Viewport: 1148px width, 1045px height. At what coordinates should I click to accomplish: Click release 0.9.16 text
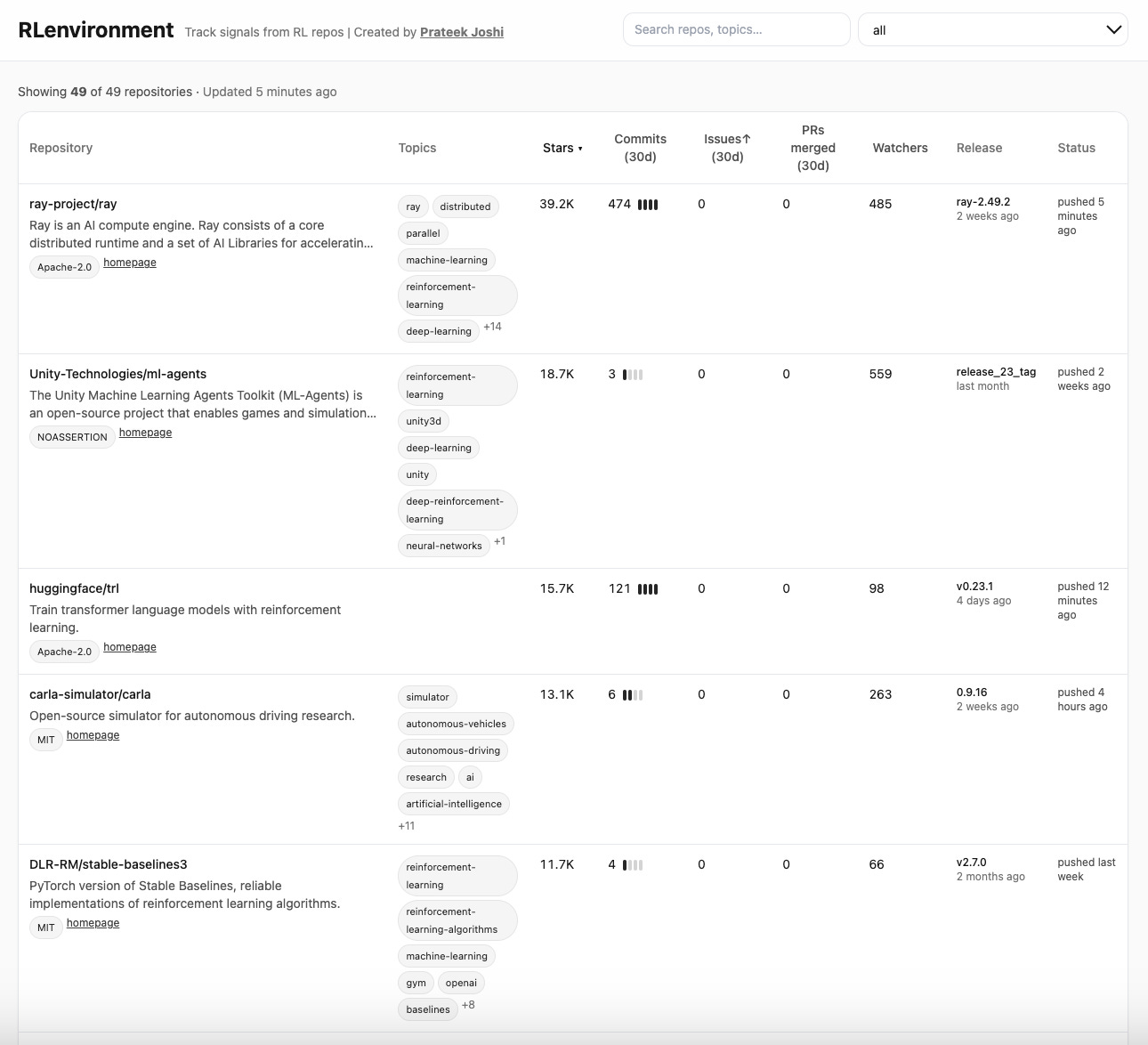tap(971, 693)
